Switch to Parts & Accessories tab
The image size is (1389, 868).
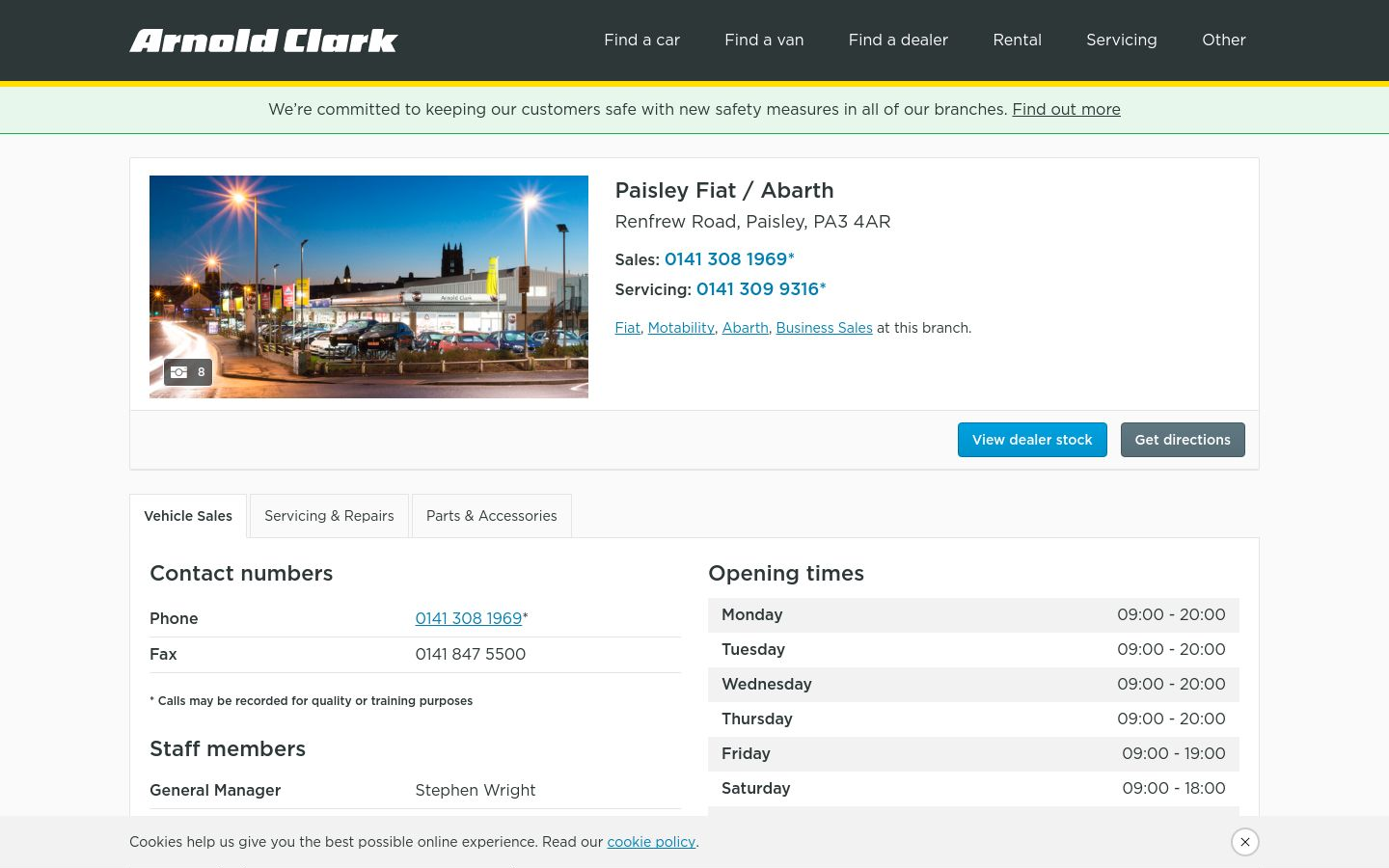(x=491, y=516)
